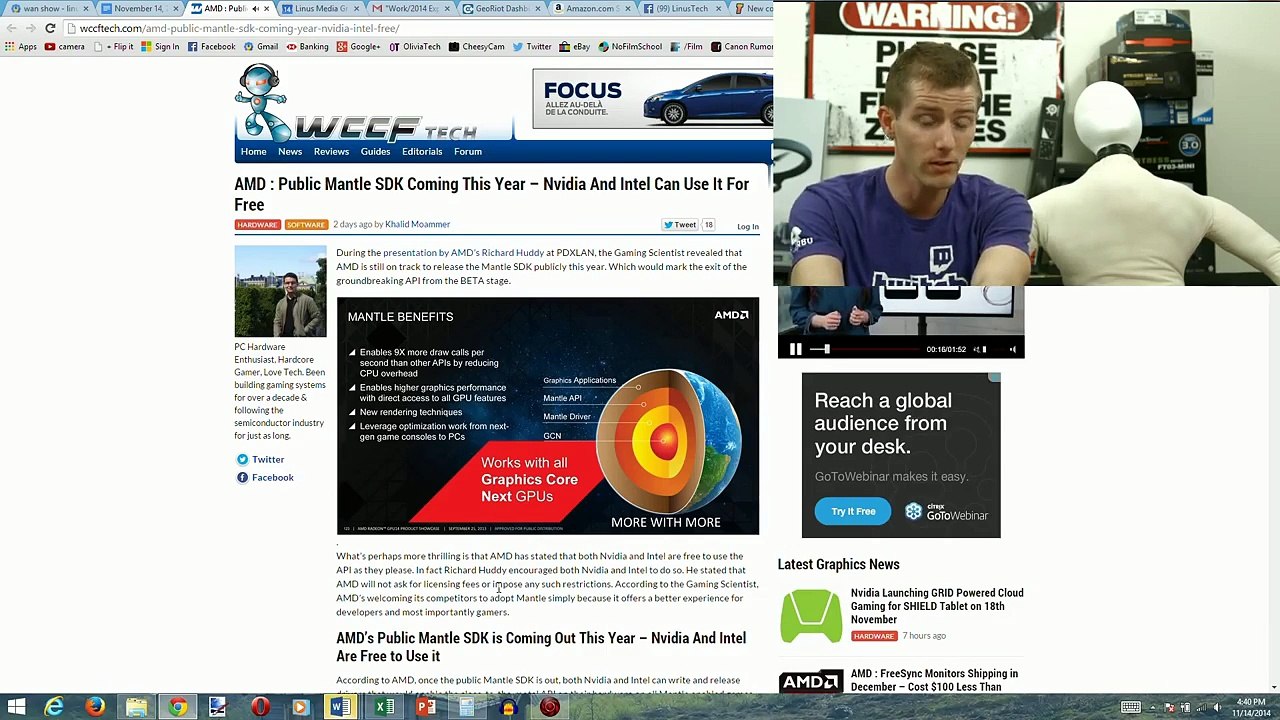Screen dimensions: 1280x720
Task: Open the Google+ bookmark
Action: click(x=358, y=47)
